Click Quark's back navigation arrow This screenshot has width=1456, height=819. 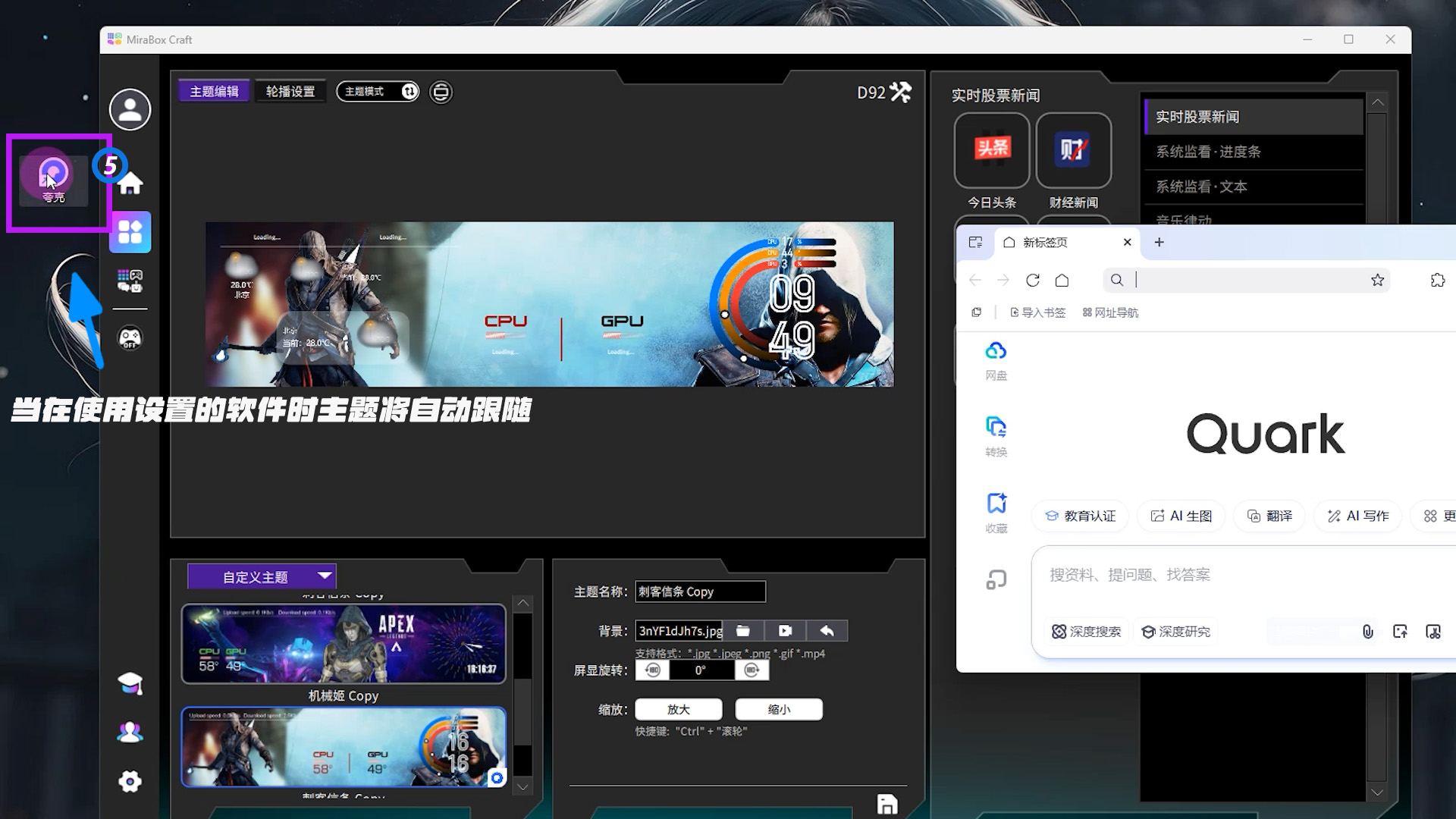[975, 281]
